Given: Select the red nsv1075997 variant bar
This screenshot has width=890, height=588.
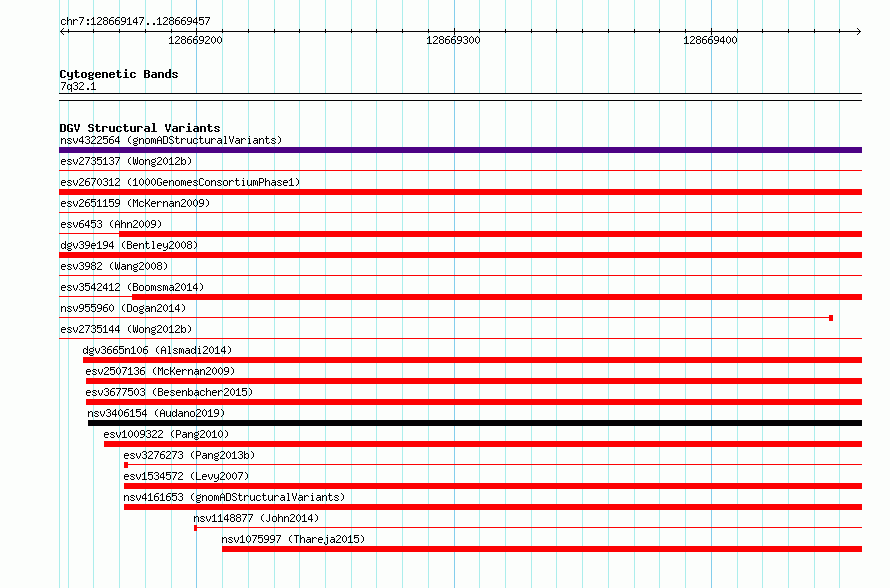Looking at the screenshot, I should pos(542,549).
